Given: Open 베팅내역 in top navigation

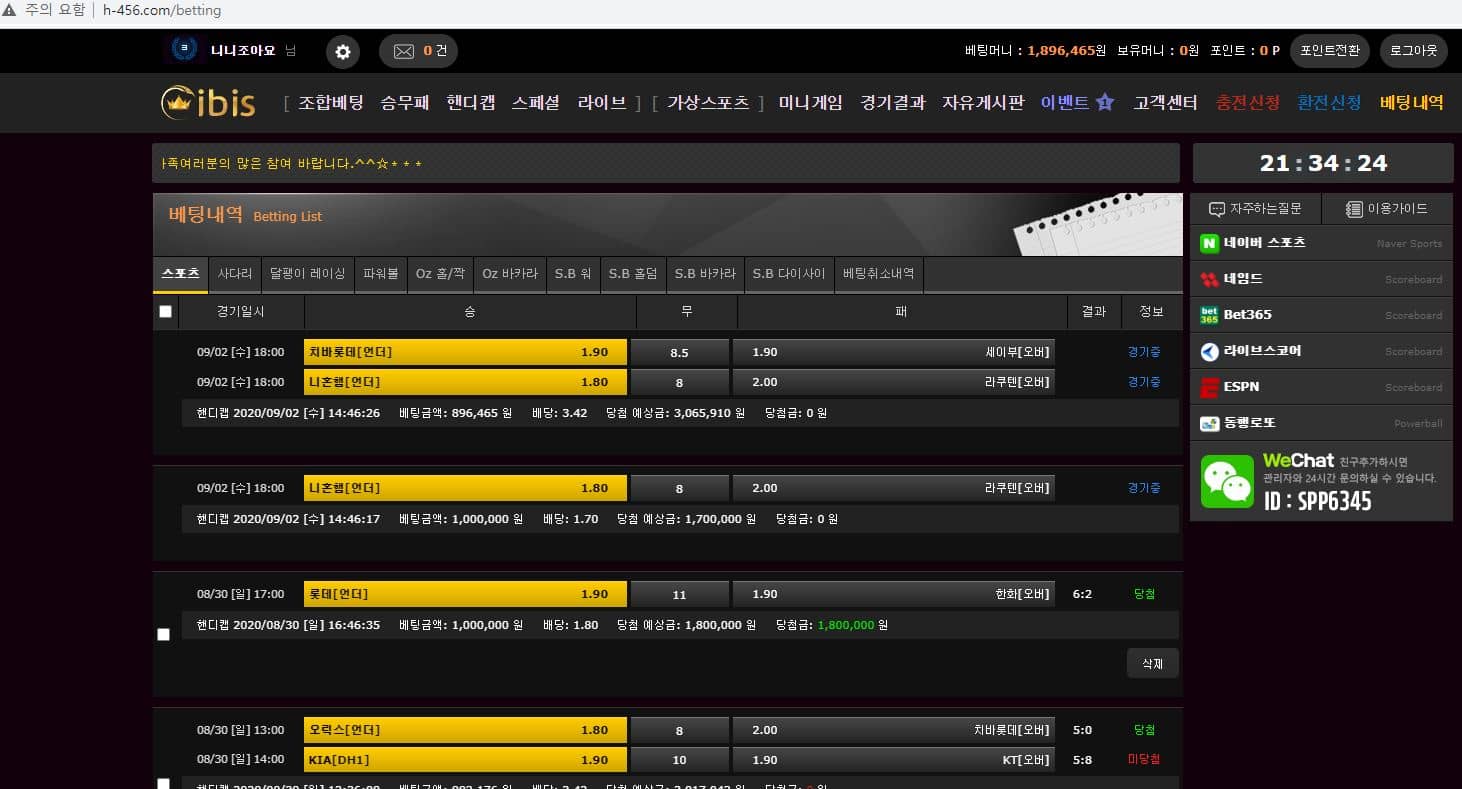Looking at the screenshot, I should 1412,102.
